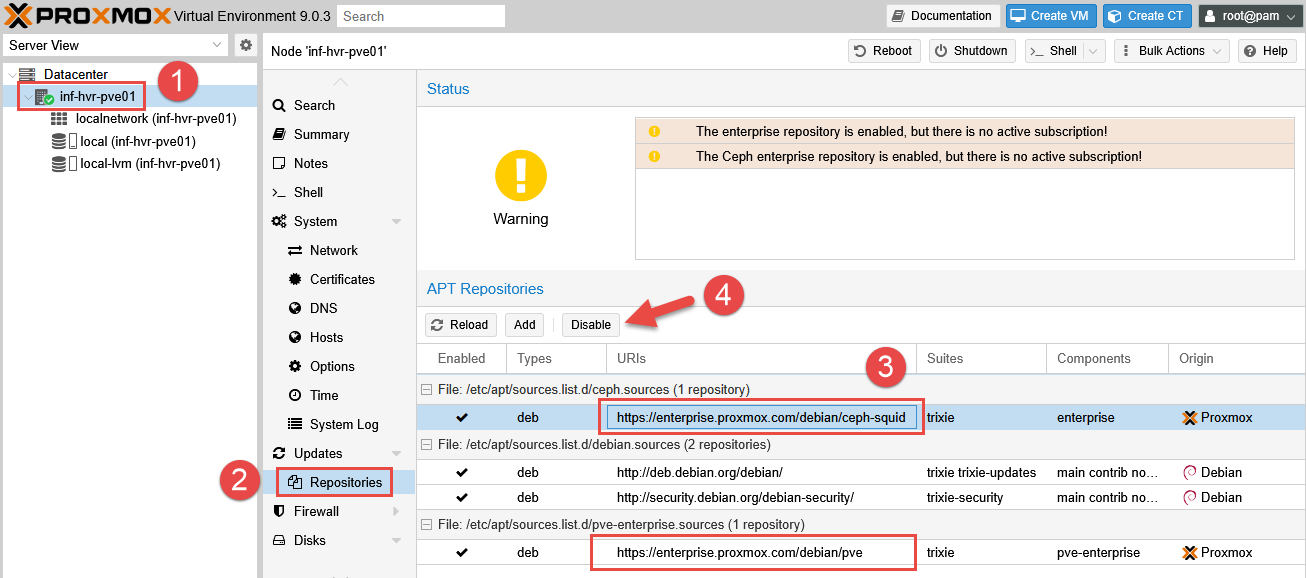Click enabled checkmark for ceph-squid repository
This screenshot has width=1306, height=578.
[x=461, y=418]
